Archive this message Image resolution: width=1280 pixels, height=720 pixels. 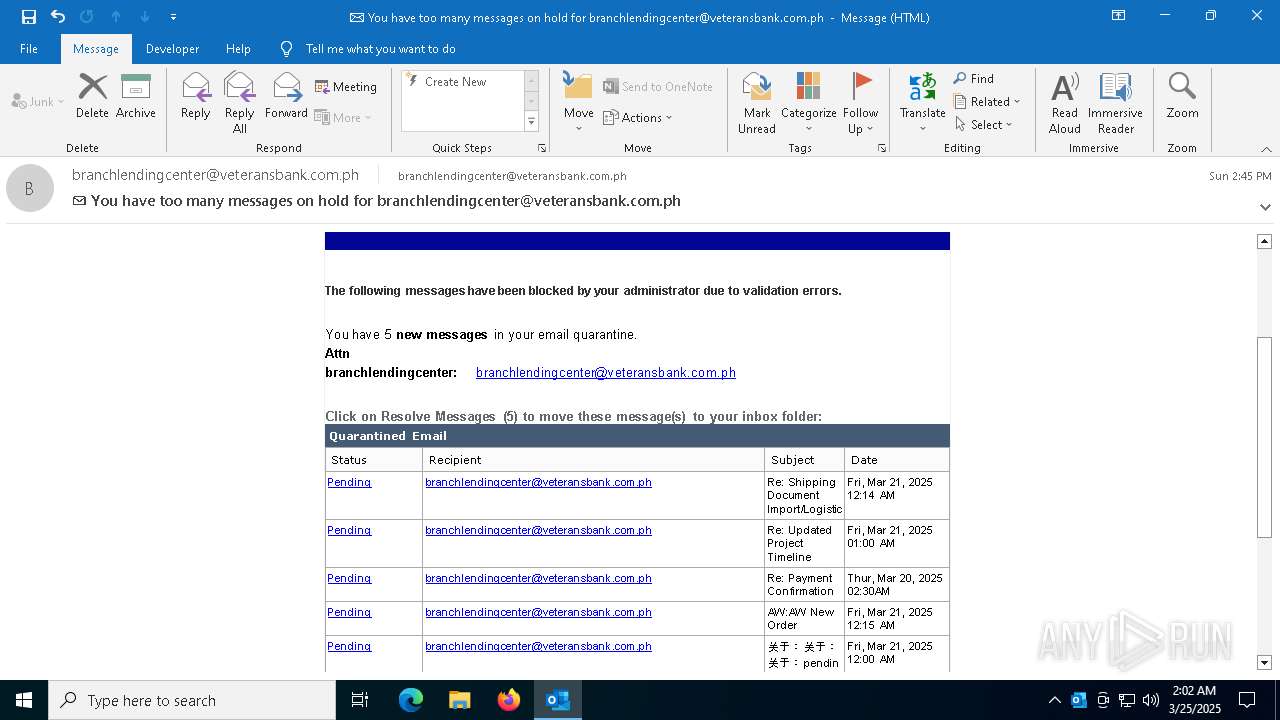point(136,96)
